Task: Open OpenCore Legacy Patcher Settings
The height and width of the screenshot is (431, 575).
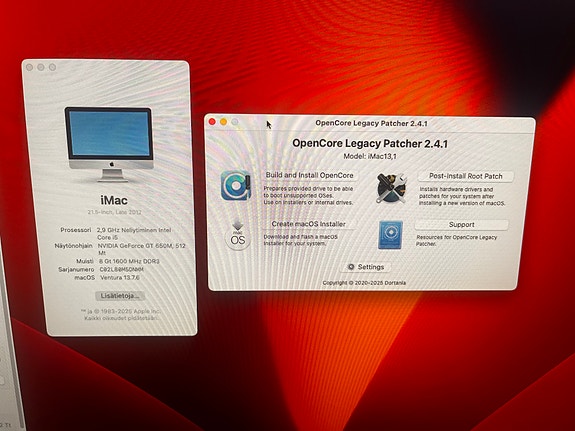Action: 365,267
